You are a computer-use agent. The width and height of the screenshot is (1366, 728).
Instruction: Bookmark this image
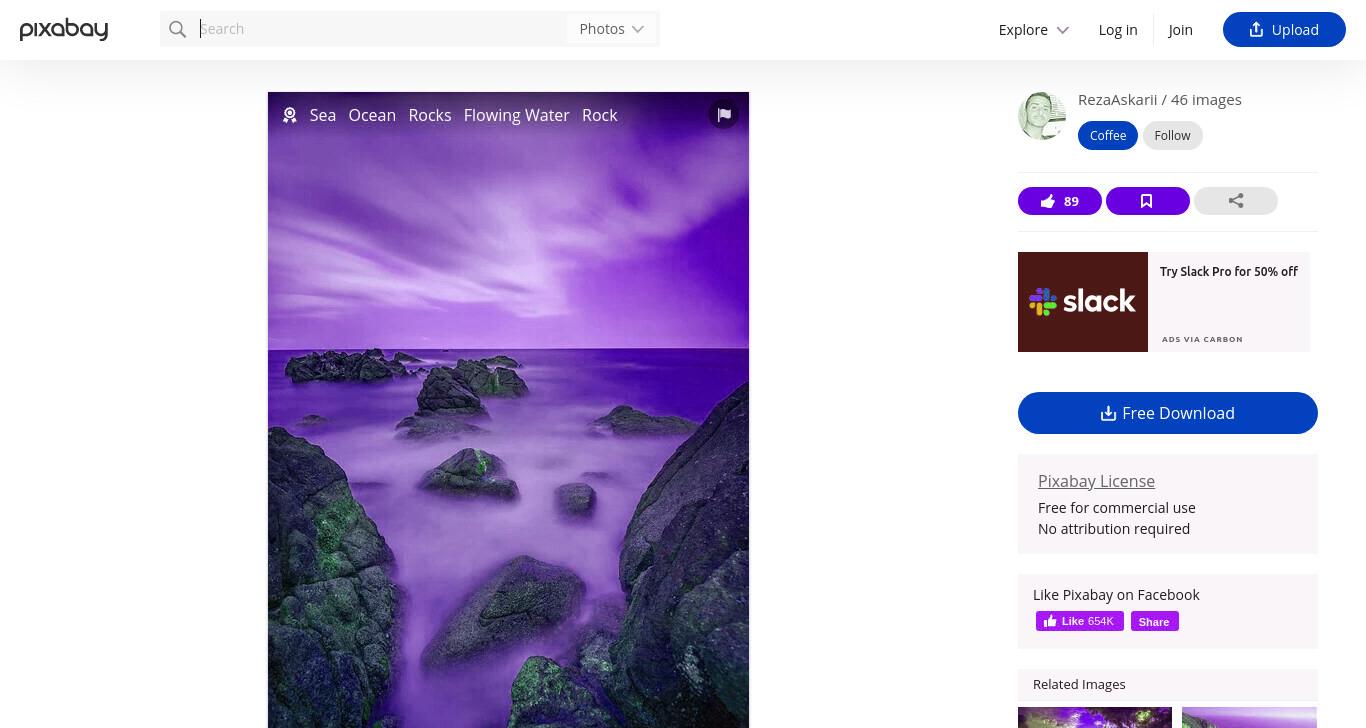(1148, 201)
